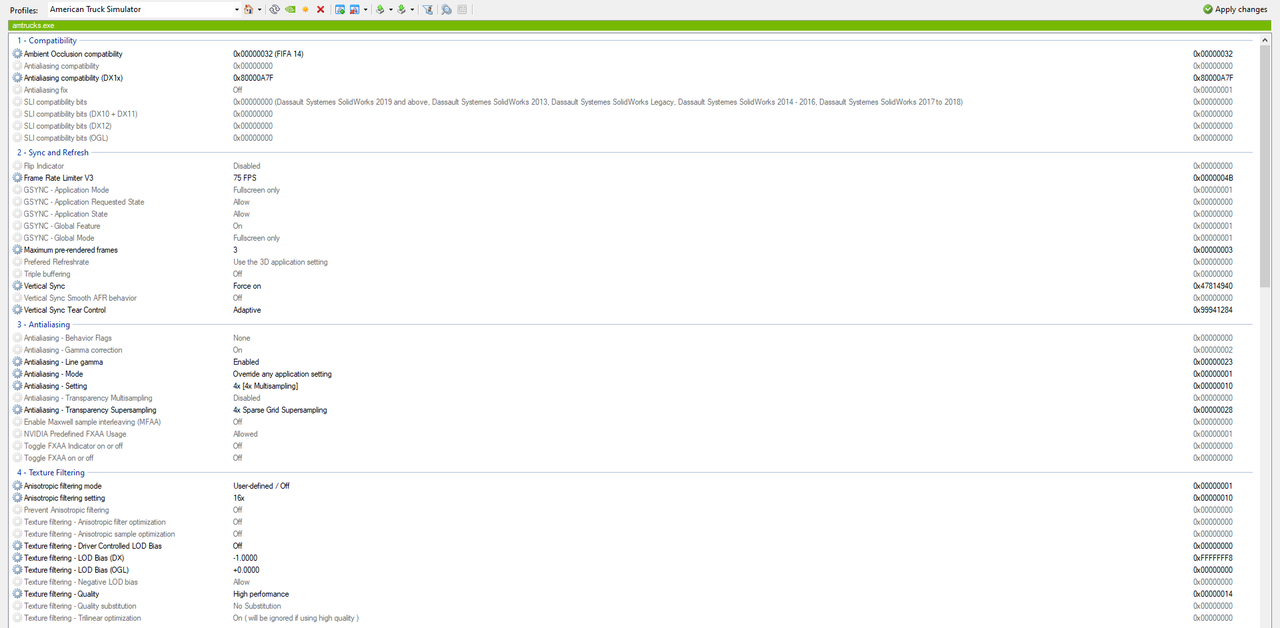Select the '75 FPS' frame rate limiter value
This screenshot has width=1280, height=628.
244,178
